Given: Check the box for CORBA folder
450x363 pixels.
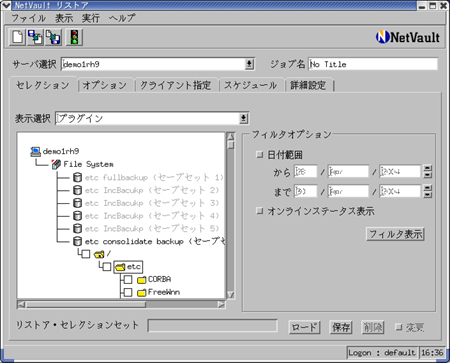Looking at the screenshot, I should [x=128, y=279].
